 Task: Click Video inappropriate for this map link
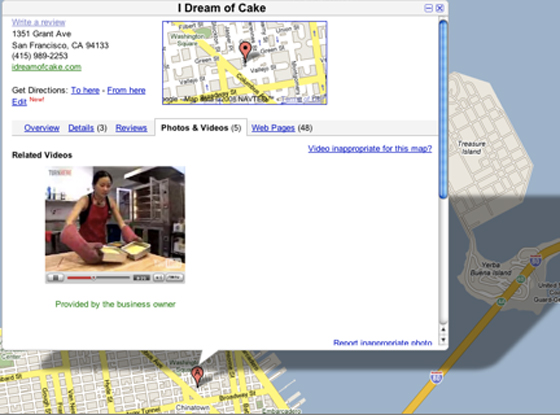click(x=370, y=149)
